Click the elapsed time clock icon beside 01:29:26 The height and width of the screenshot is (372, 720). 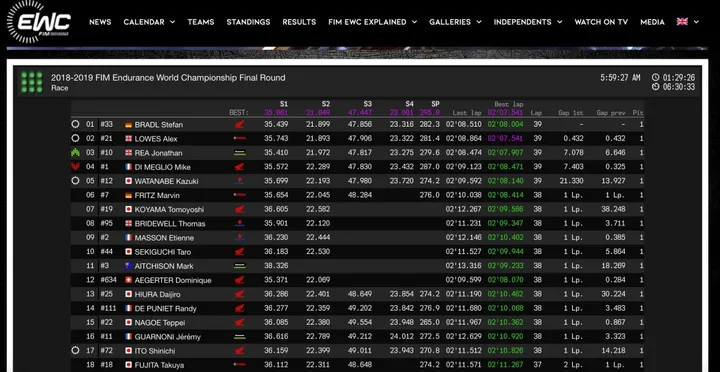click(655, 78)
